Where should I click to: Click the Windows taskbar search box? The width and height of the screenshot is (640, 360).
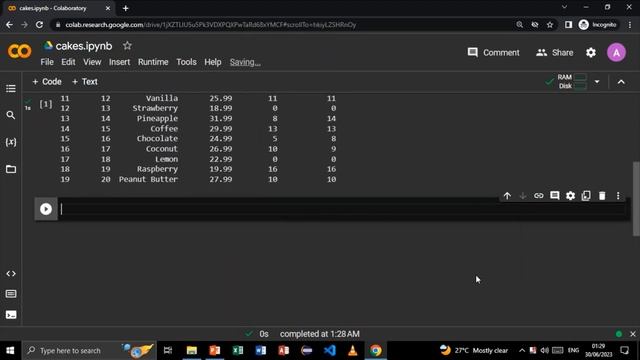pyautogui.click(x=89, y=351)
